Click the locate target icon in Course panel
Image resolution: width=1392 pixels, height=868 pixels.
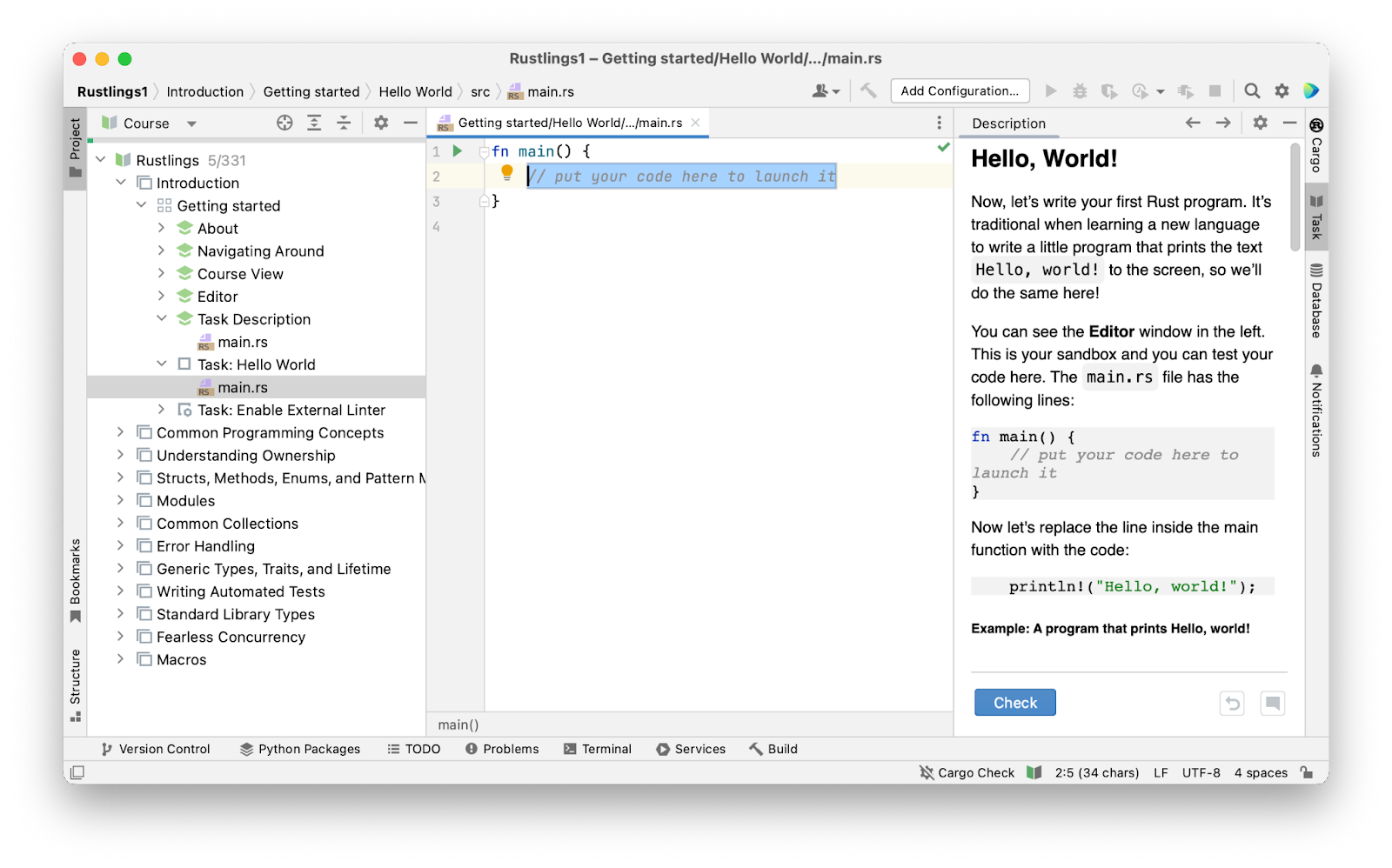coord(284,124)
